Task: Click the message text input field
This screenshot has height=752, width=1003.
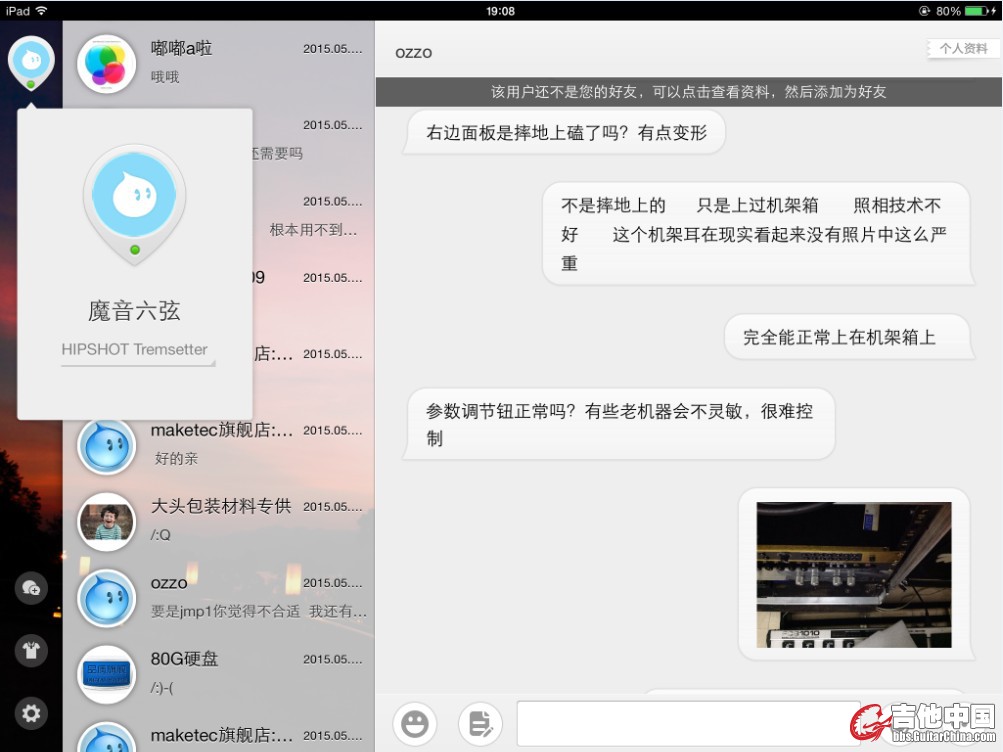Action: tap(688, 723)
